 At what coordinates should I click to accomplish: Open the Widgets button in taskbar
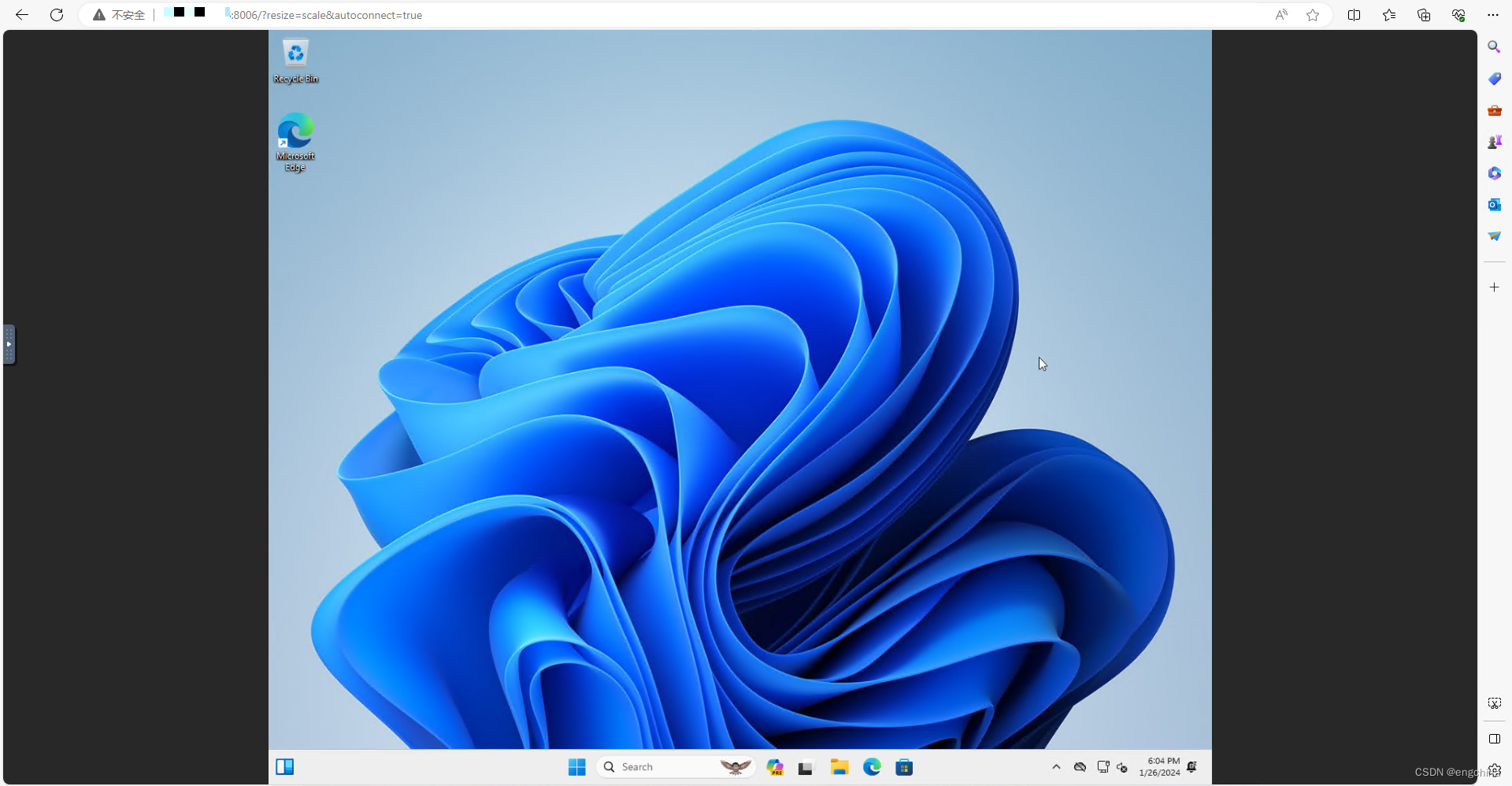tap(285, 767)
